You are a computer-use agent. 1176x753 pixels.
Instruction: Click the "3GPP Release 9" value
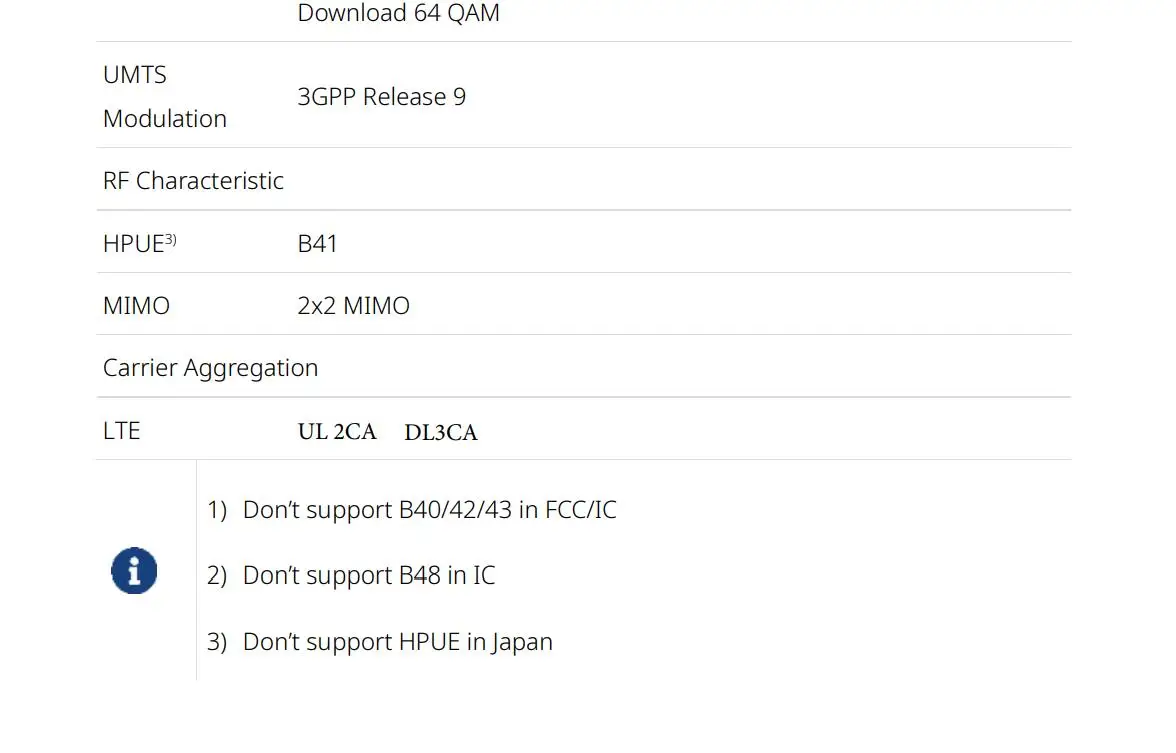click(x=381, y=97)
